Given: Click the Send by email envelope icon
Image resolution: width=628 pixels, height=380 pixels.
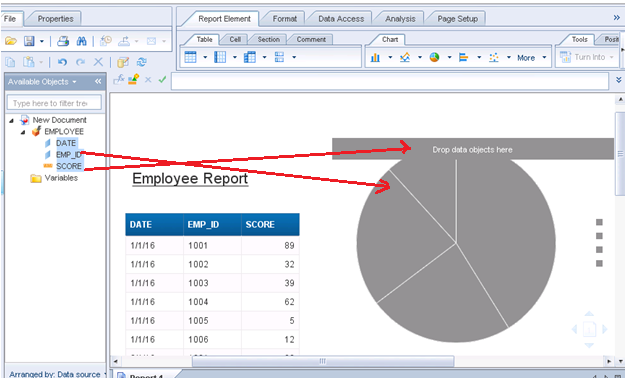Looking at the screenshot, I should coord(151,41).
